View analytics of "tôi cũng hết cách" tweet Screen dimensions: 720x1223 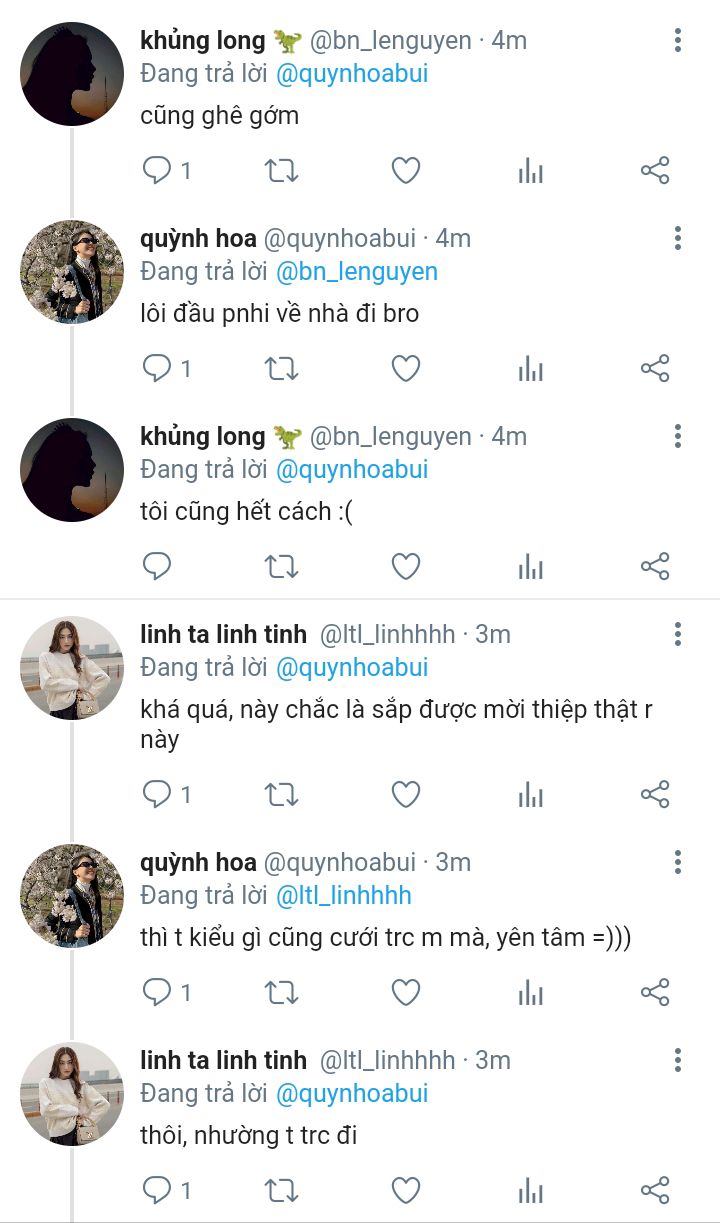[531, 567]
